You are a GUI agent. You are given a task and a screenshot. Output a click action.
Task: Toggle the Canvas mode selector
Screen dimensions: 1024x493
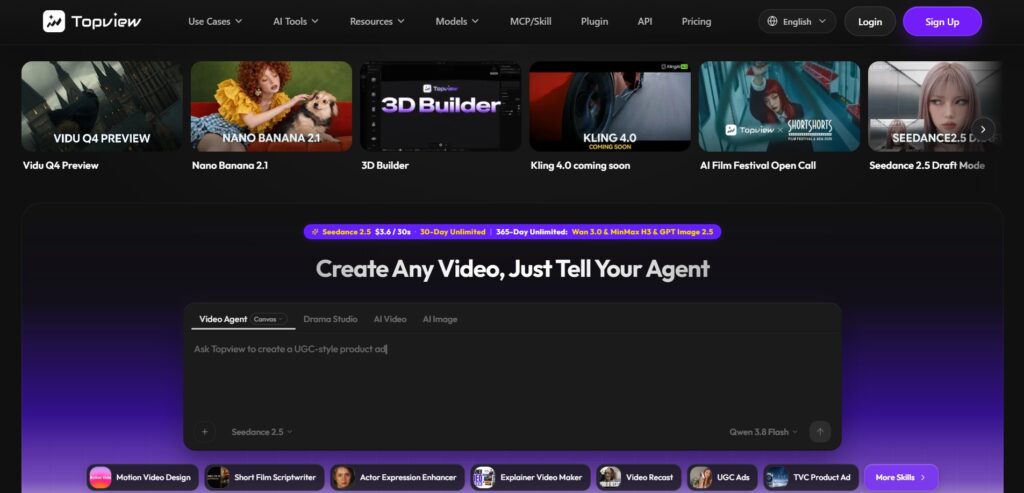[x=269, y=319]
